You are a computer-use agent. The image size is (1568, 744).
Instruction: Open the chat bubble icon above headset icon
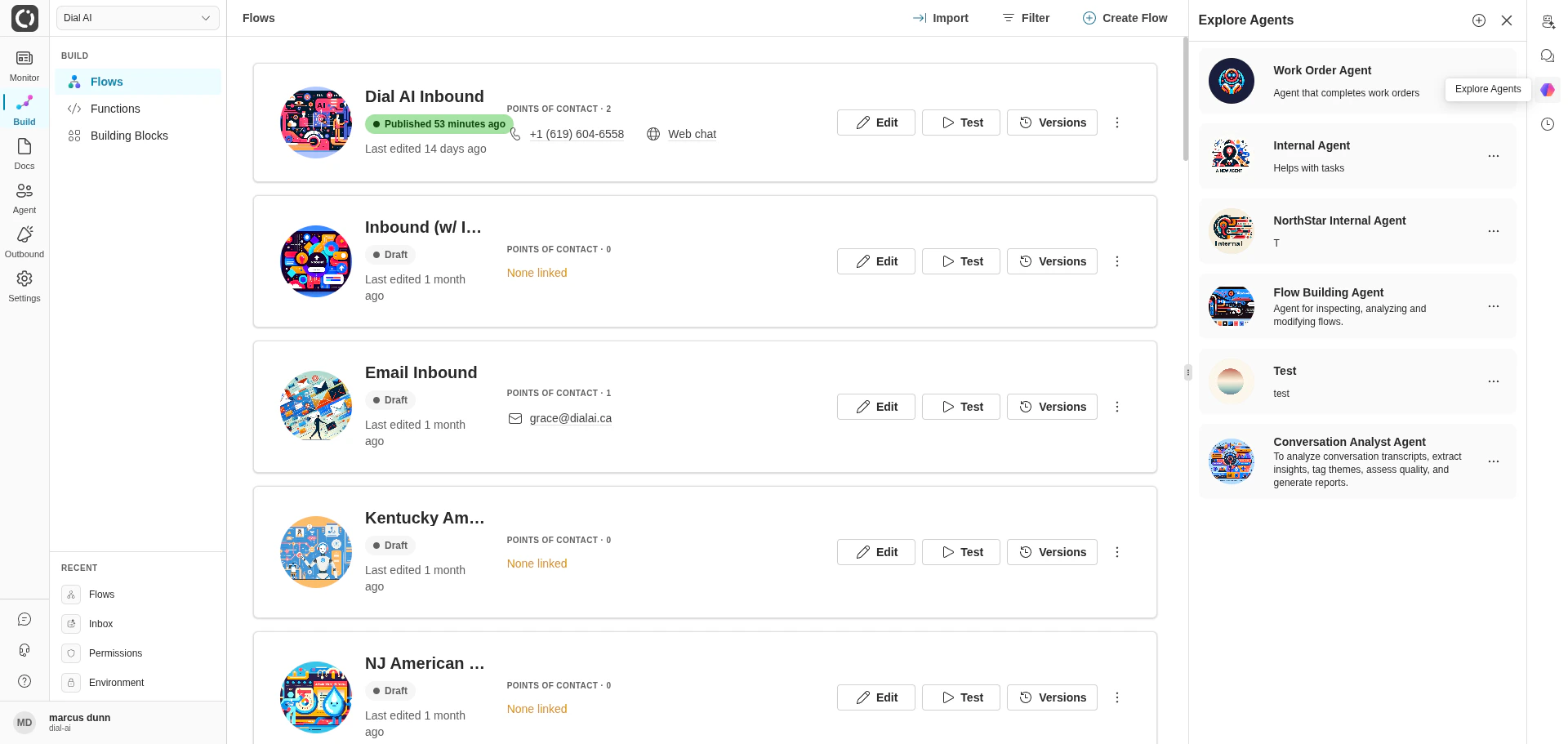tap(24, 620)
